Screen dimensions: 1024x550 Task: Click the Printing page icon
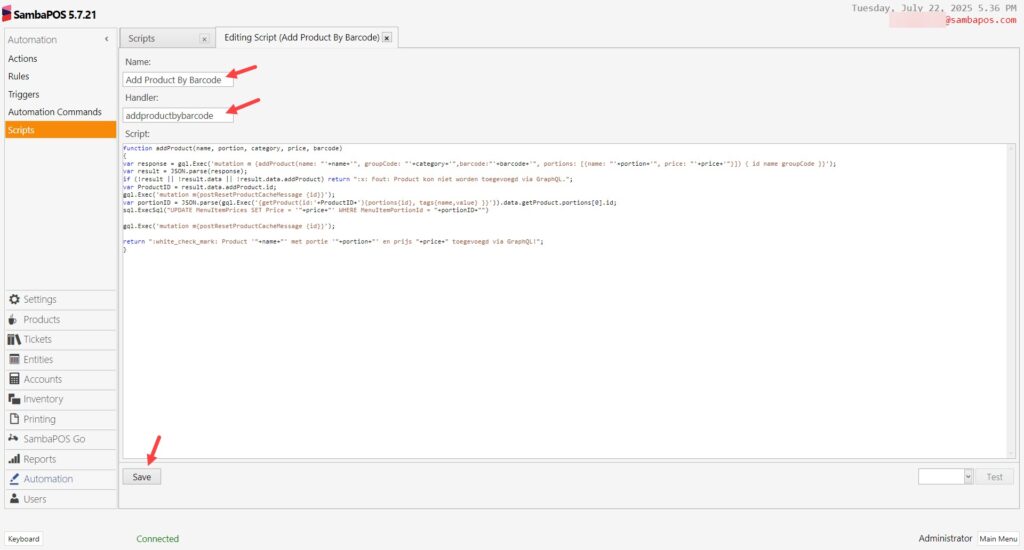pos(14,419)
